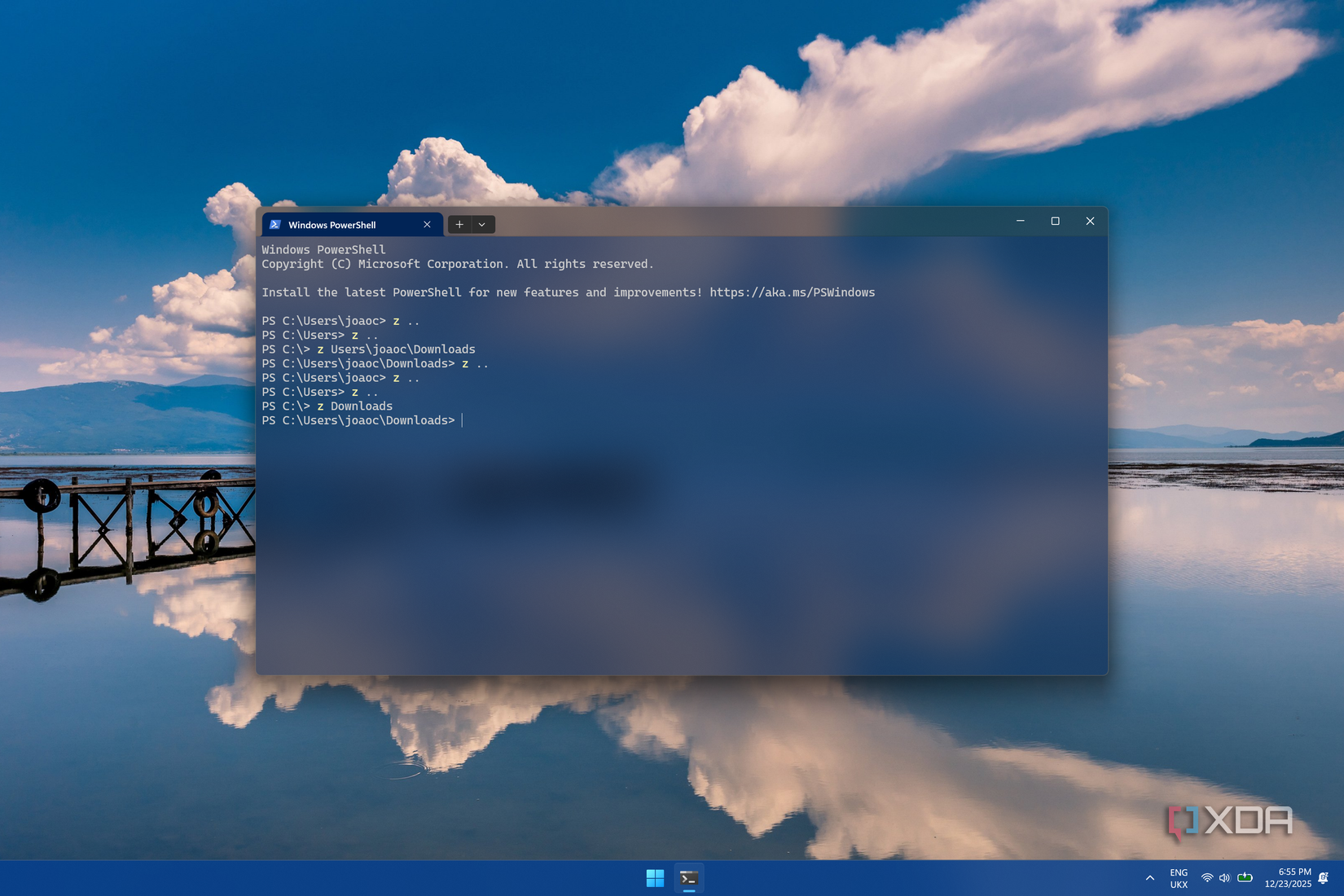The image size is (1344, 896).
Task: Open the https://aka.ms/PSWindows link
Action: click(x=792, y=292)
